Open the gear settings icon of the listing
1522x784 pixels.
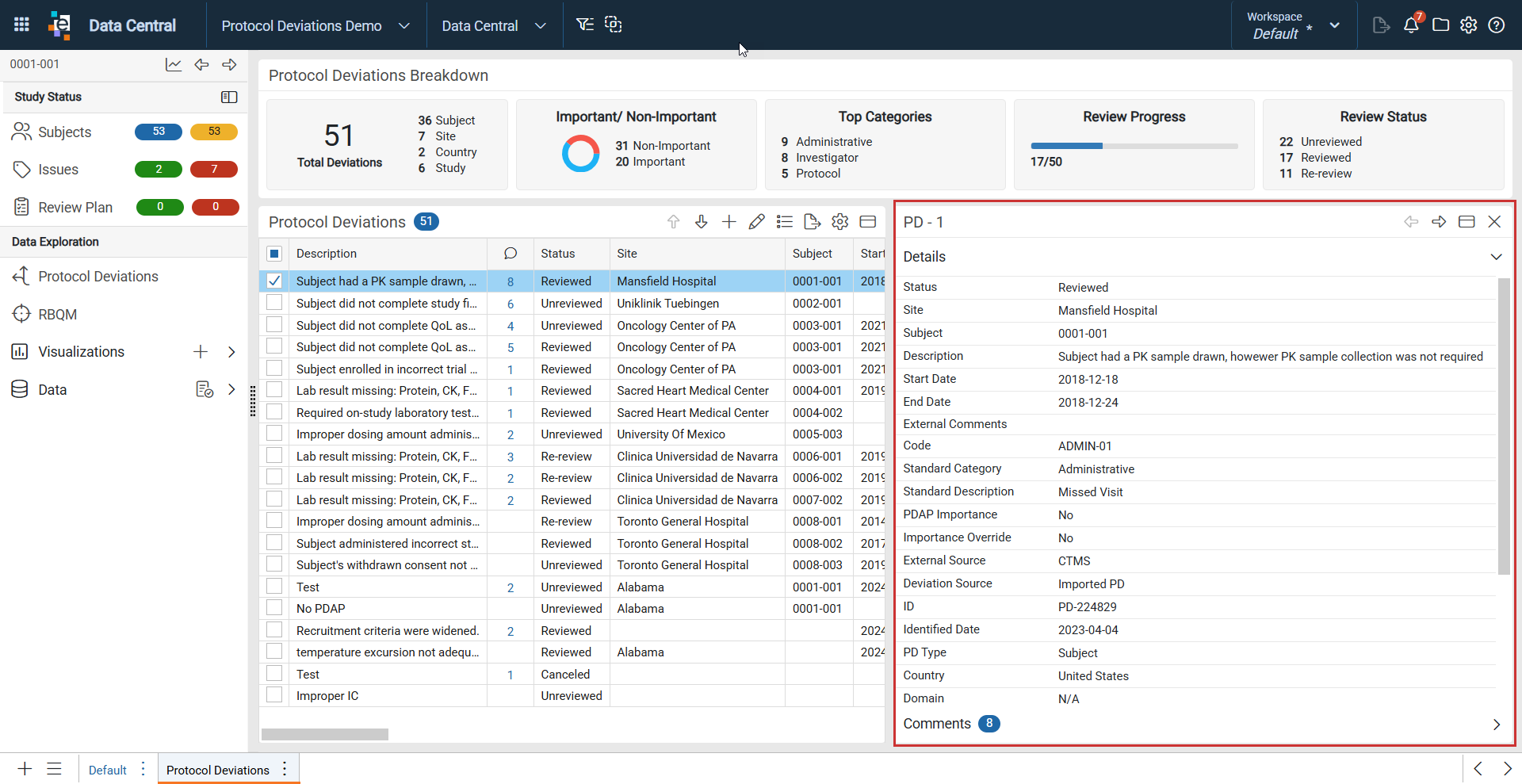839,222
